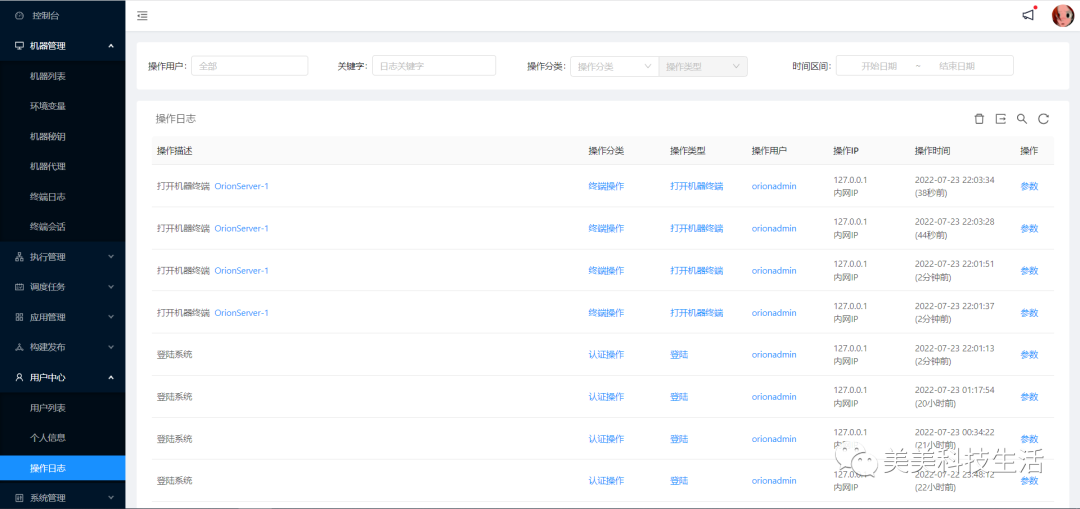Image resolution: width=1080 pixels, height=509 pixels.
Task: Click the 操作用户 column header
Action: [769, 151]
